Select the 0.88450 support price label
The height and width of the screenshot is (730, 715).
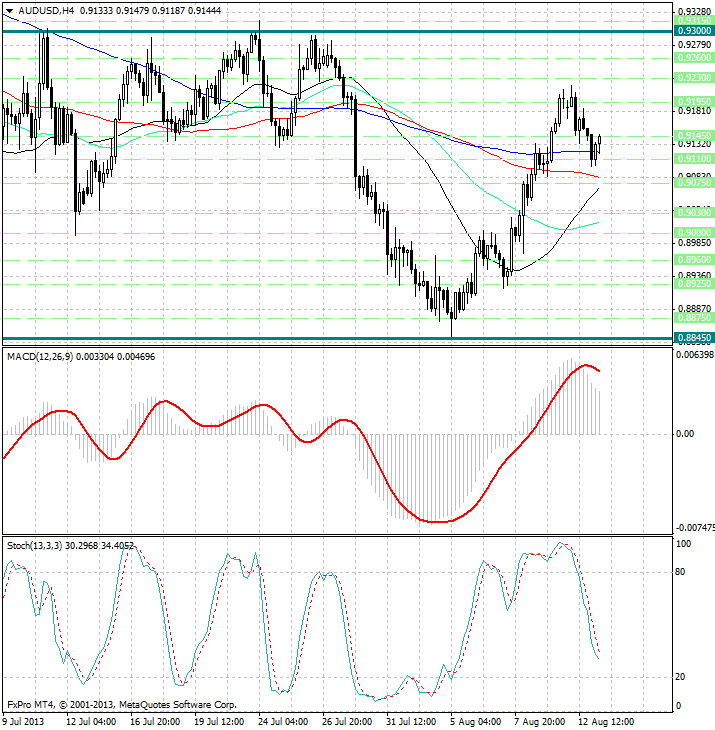point(693,338)
